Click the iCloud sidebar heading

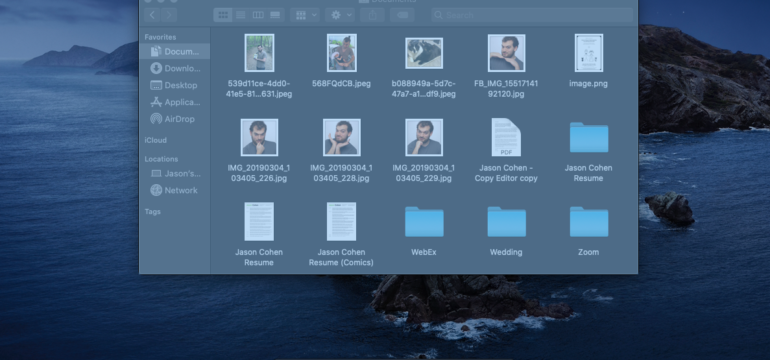coord(155,140)
